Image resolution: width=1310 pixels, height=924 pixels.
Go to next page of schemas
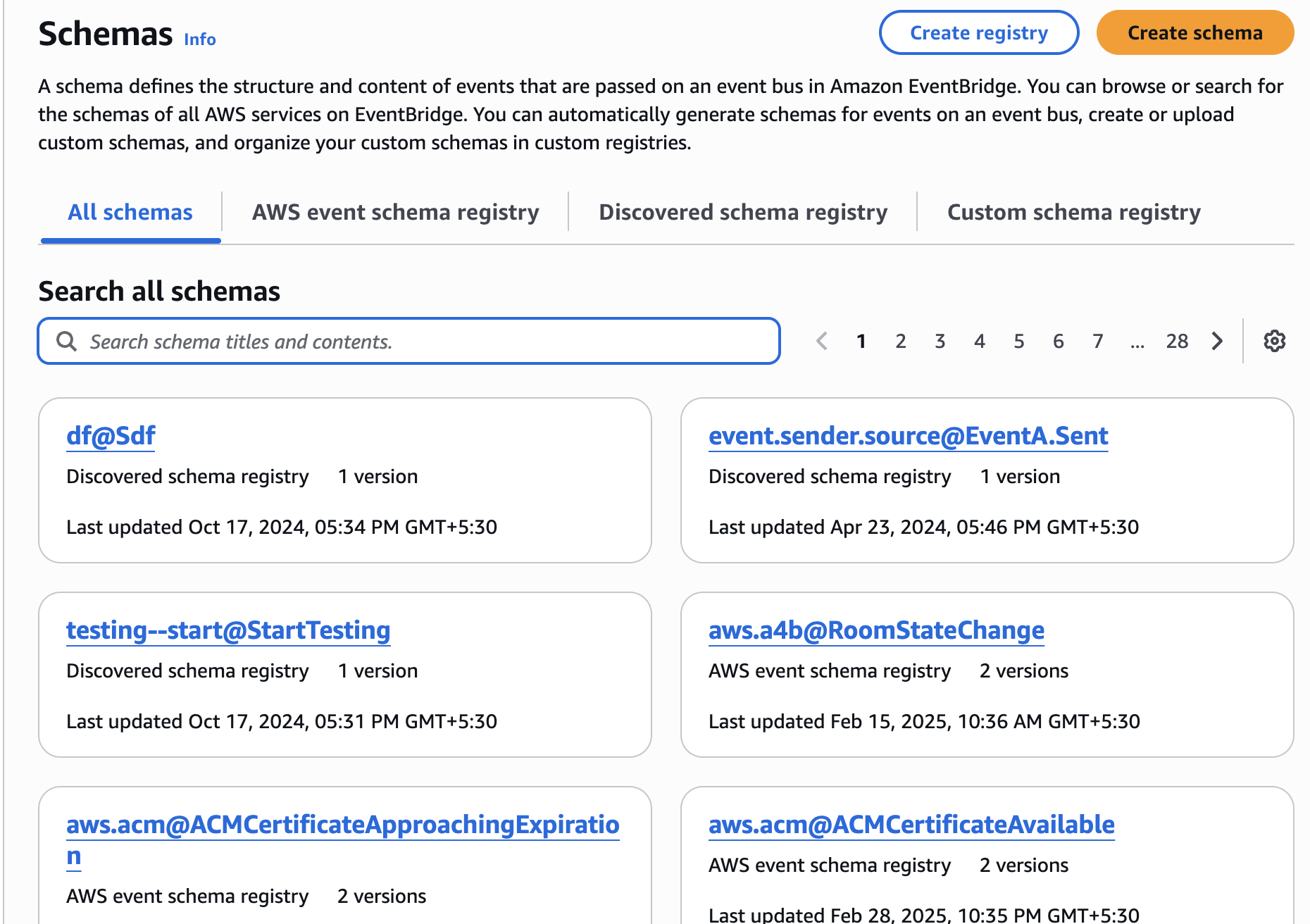1217,341
